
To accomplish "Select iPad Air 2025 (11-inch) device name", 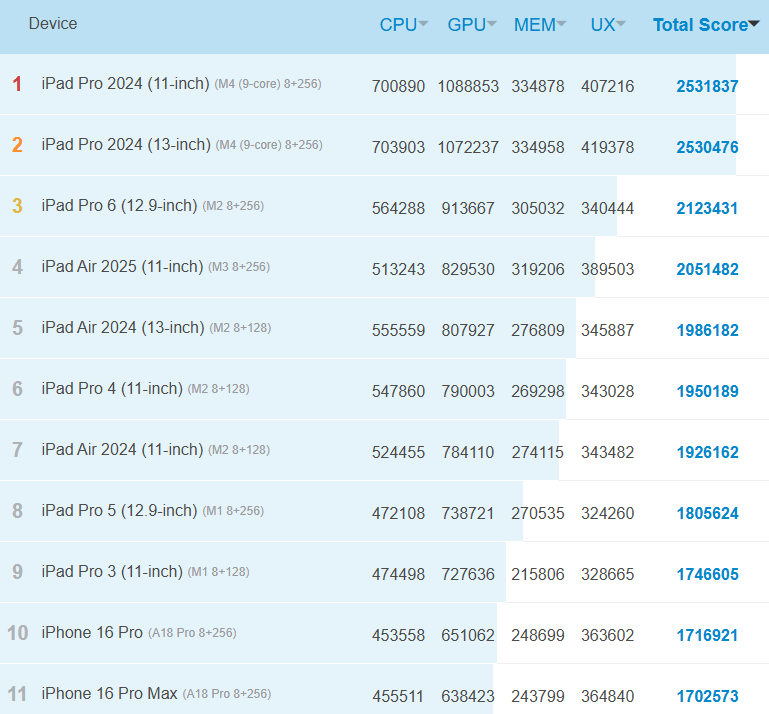I will tap(122, 266).
